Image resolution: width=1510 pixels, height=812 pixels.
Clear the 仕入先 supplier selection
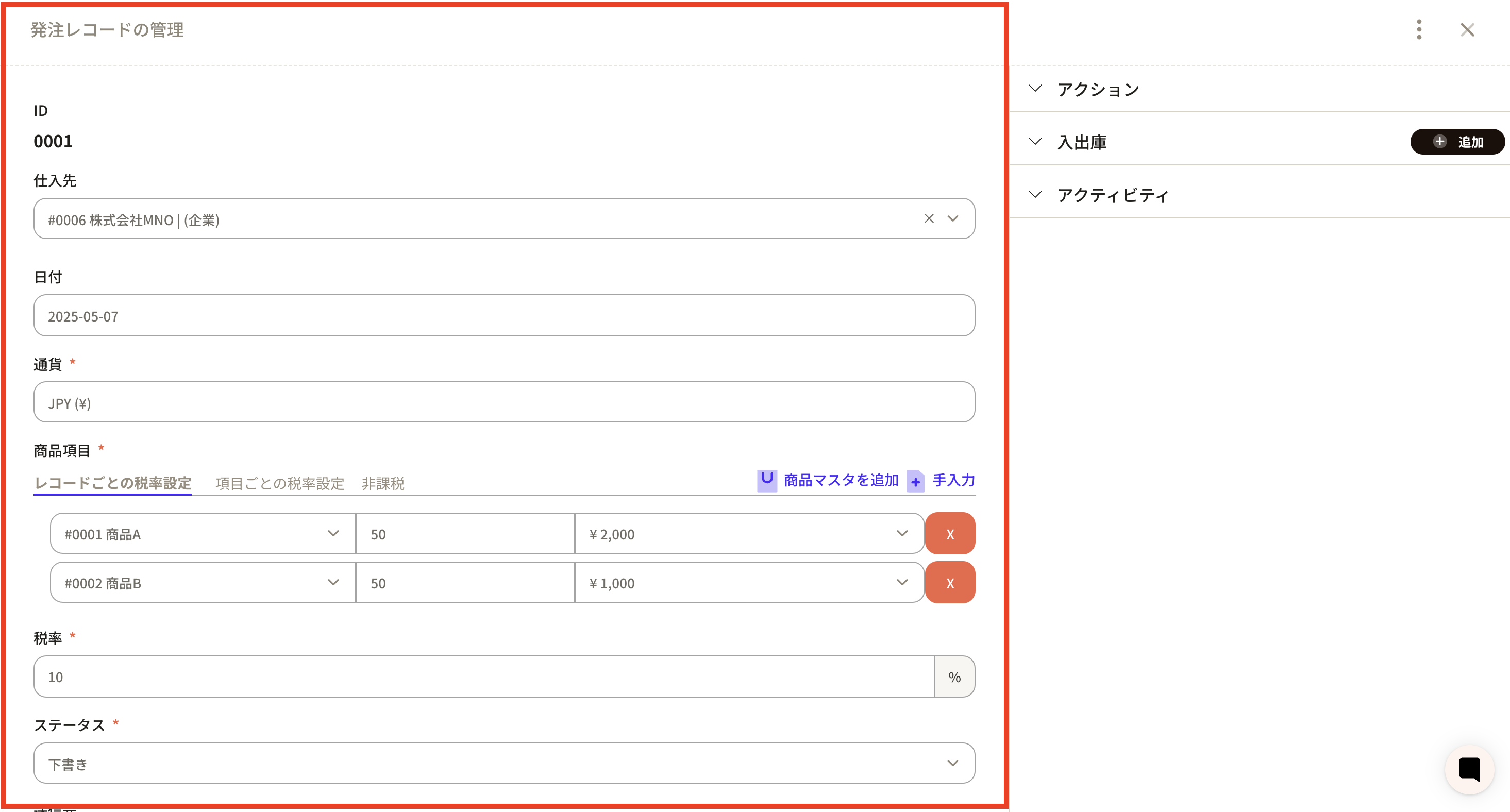(929, 218)
